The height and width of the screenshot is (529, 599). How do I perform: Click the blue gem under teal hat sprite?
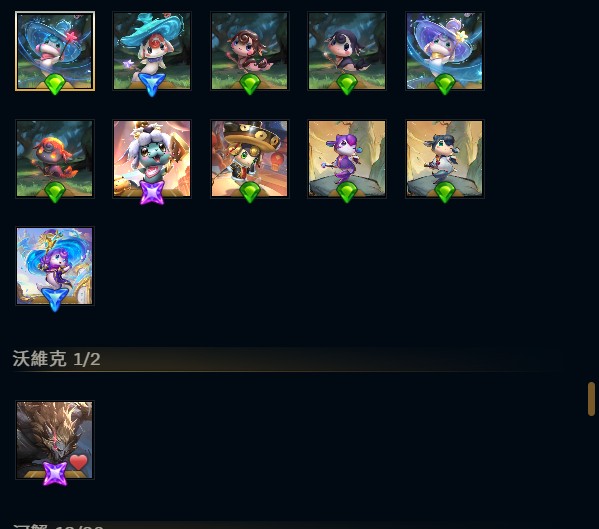coord(152,85)
